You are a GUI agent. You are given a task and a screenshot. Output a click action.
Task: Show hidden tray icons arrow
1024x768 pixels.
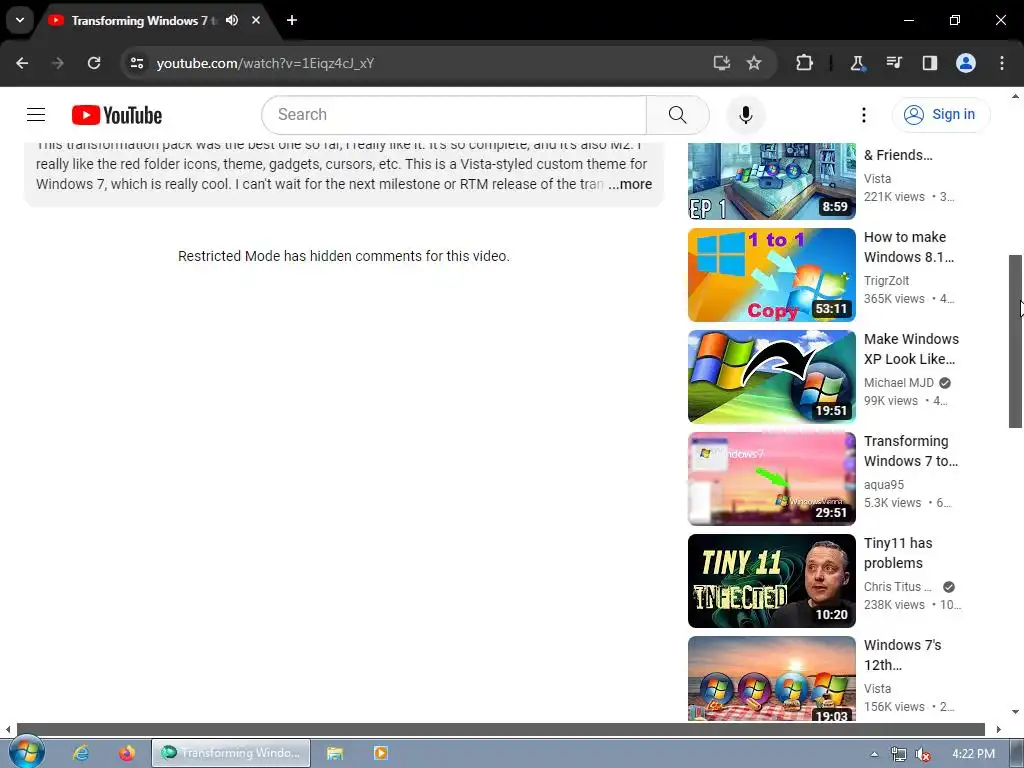pyautogui.click(x=874, y=754)
